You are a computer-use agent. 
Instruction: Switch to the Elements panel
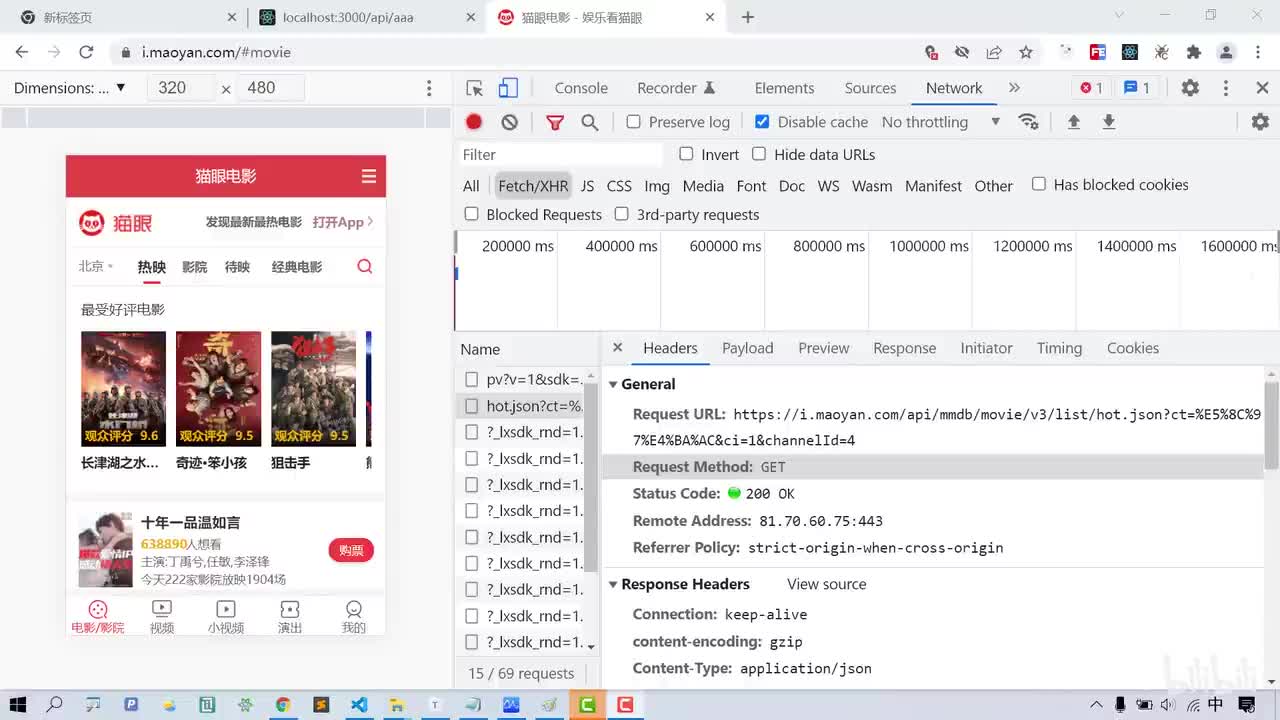784,88
